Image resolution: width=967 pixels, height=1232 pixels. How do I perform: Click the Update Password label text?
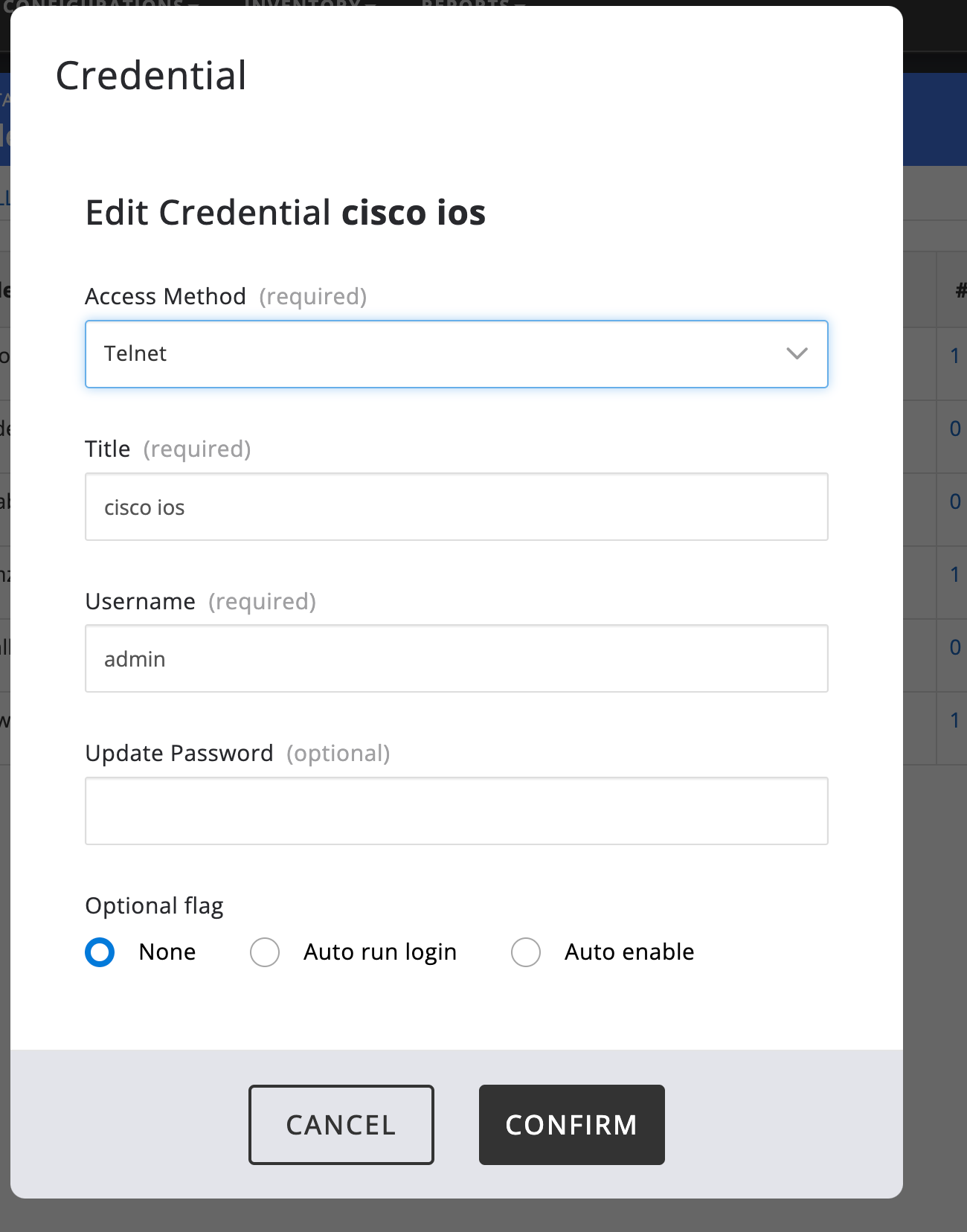tap(179, 754)
